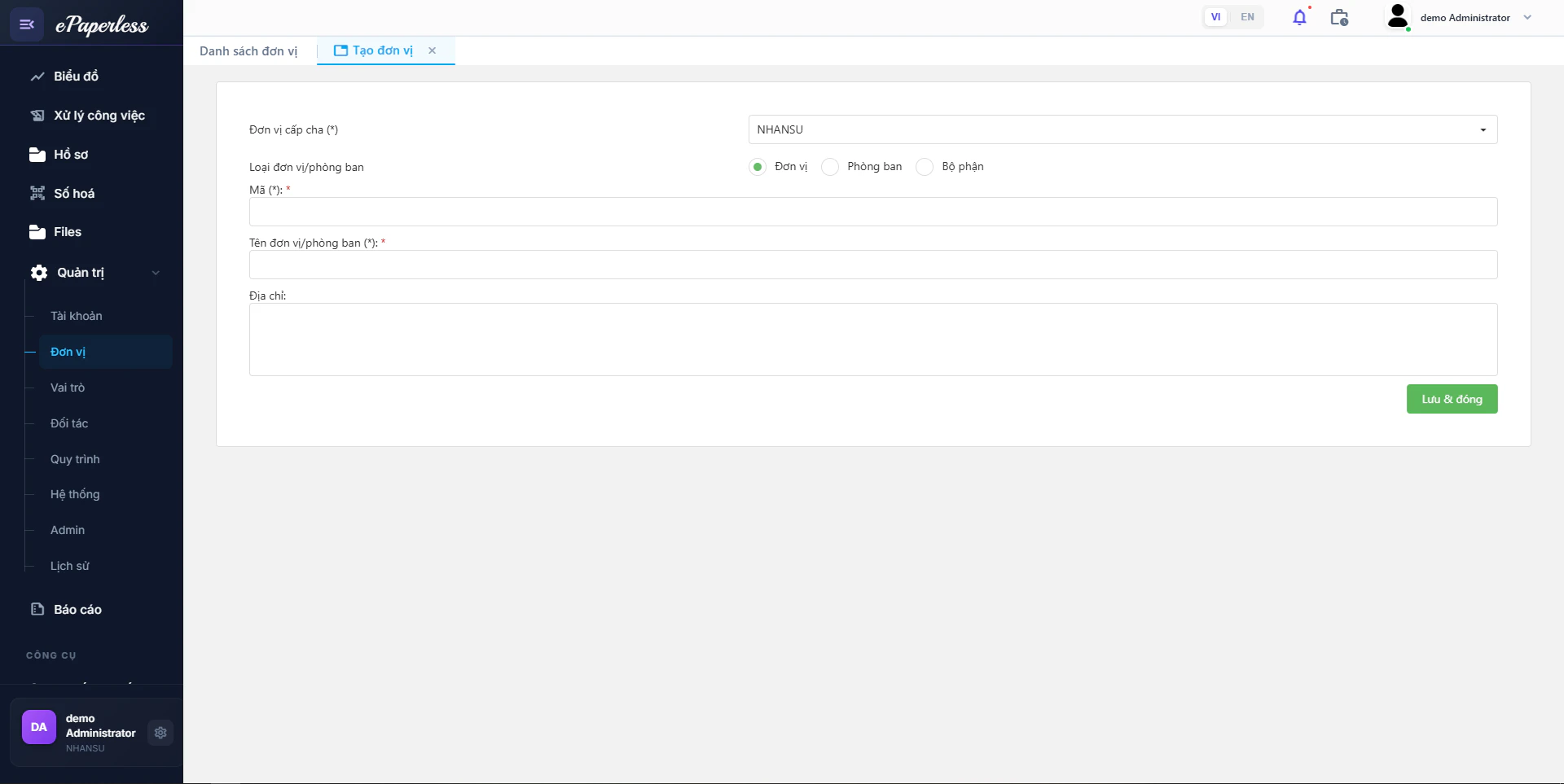Click the Báo cáo report icon
Image resolution: width=1564 pixels, height=784 pixels.
pos(37,609)
